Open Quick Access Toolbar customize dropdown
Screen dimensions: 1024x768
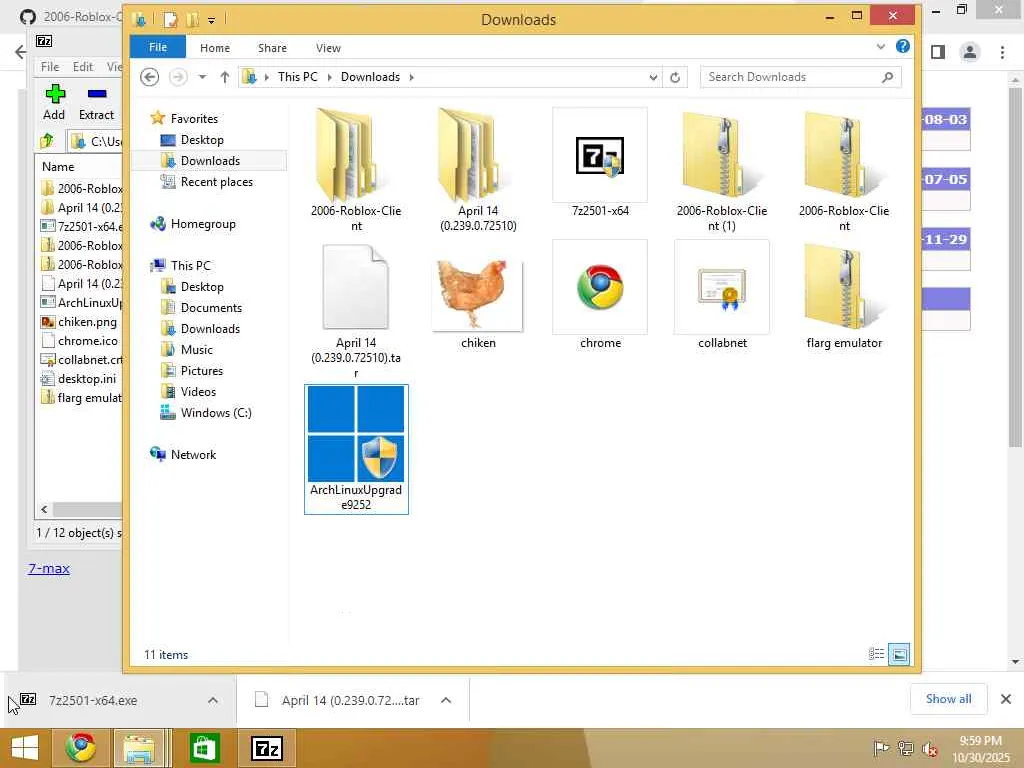pos(212,20)
